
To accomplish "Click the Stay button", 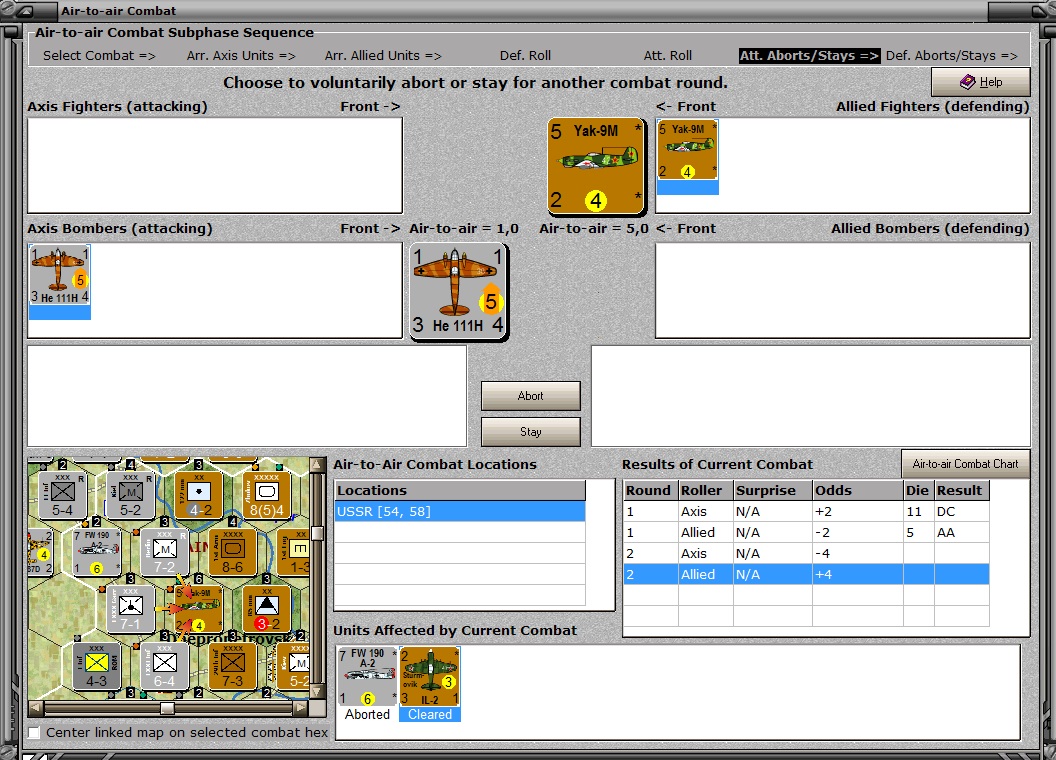I will 531,432.
